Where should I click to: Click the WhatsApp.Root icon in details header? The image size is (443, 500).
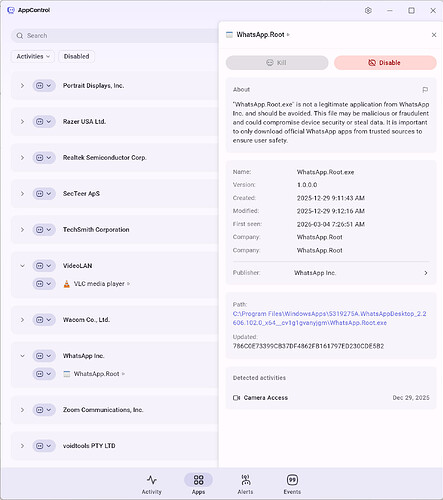tap(229, 35)
